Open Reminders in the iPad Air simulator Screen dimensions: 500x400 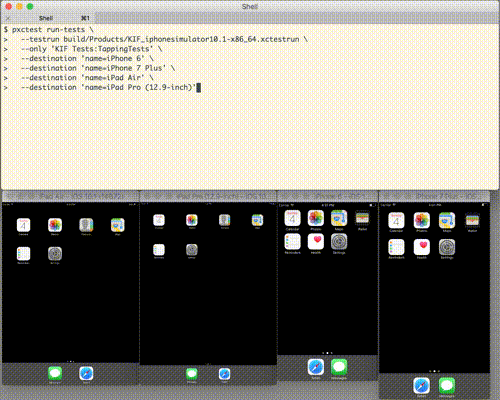23,254
